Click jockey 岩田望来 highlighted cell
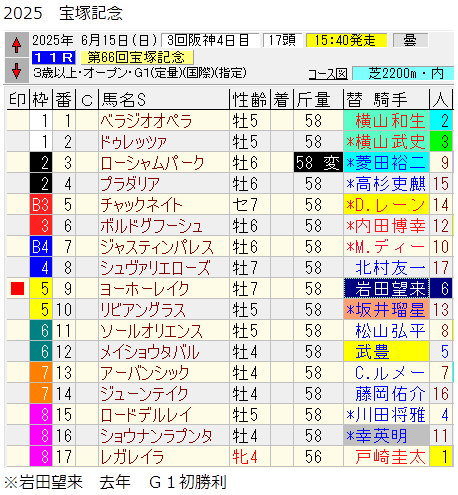Viewport: 458px width, 495px height. click(386, 288)
